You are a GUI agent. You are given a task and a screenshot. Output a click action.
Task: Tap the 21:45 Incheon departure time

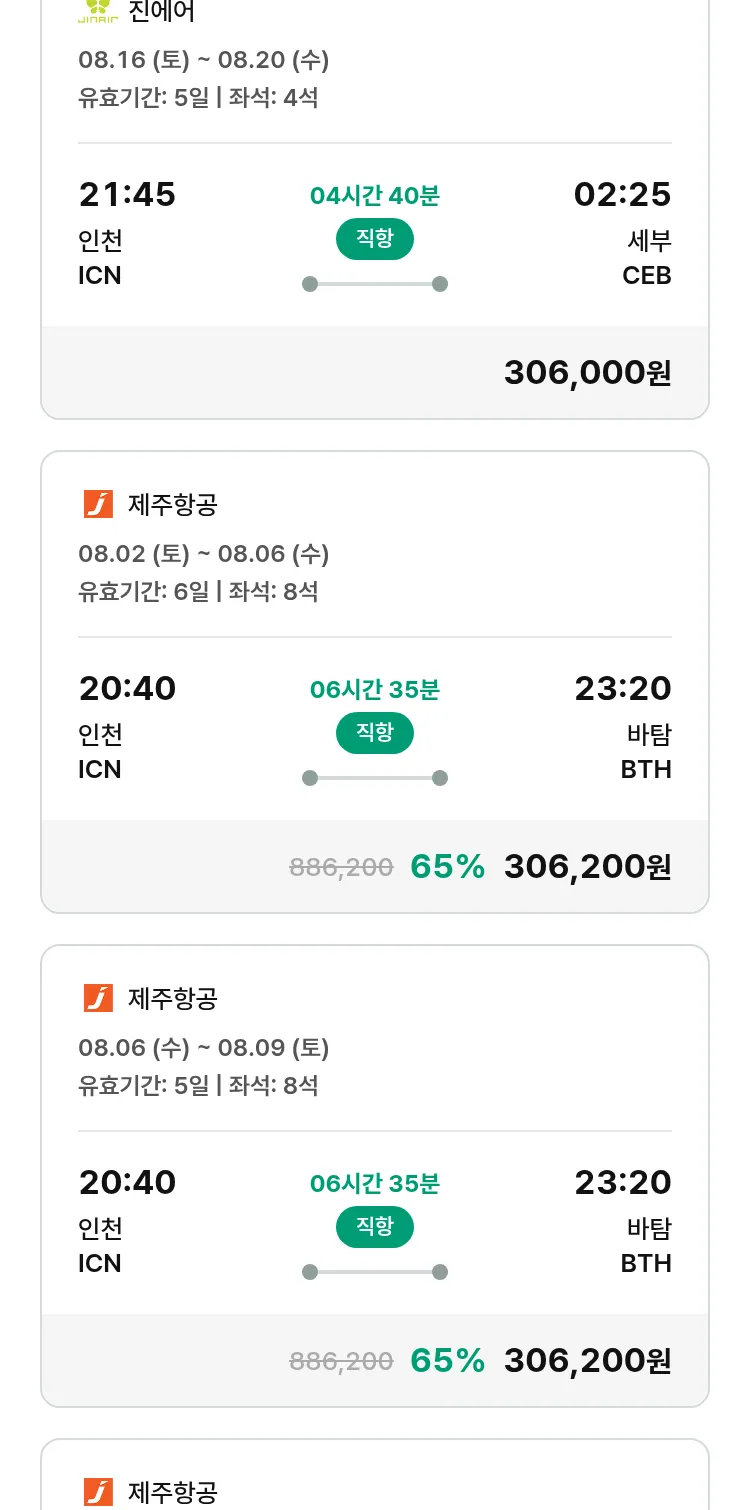(x=127, y=195)
